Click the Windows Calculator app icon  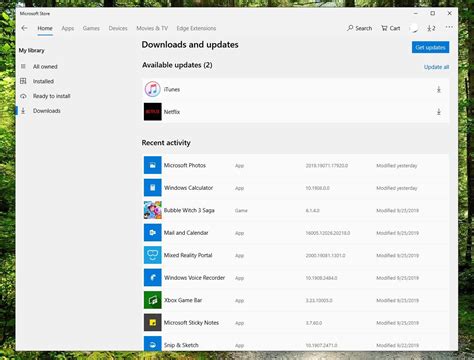[x=153, y=188]
